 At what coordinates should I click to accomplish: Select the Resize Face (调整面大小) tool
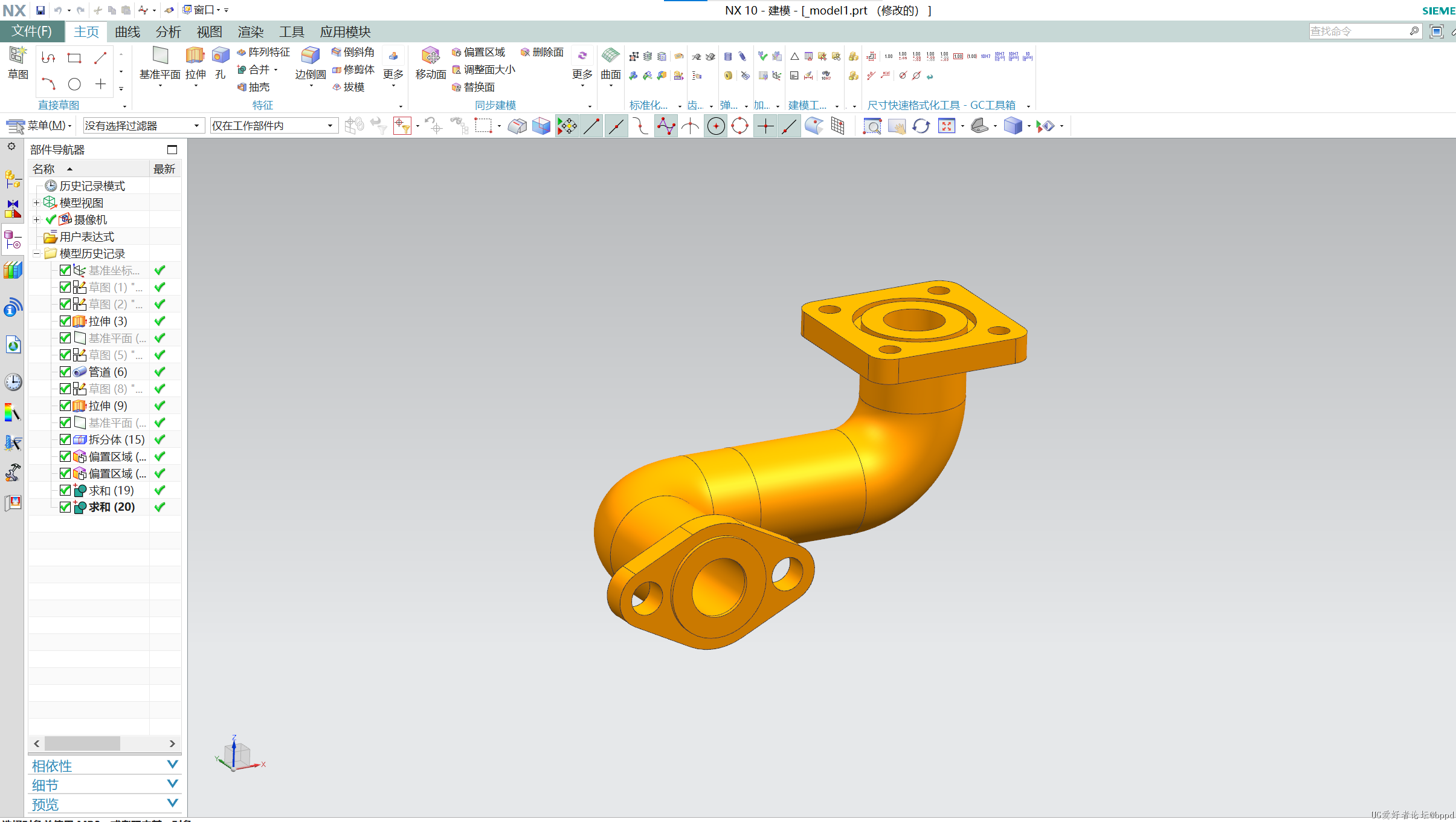[x=484, y=70]
